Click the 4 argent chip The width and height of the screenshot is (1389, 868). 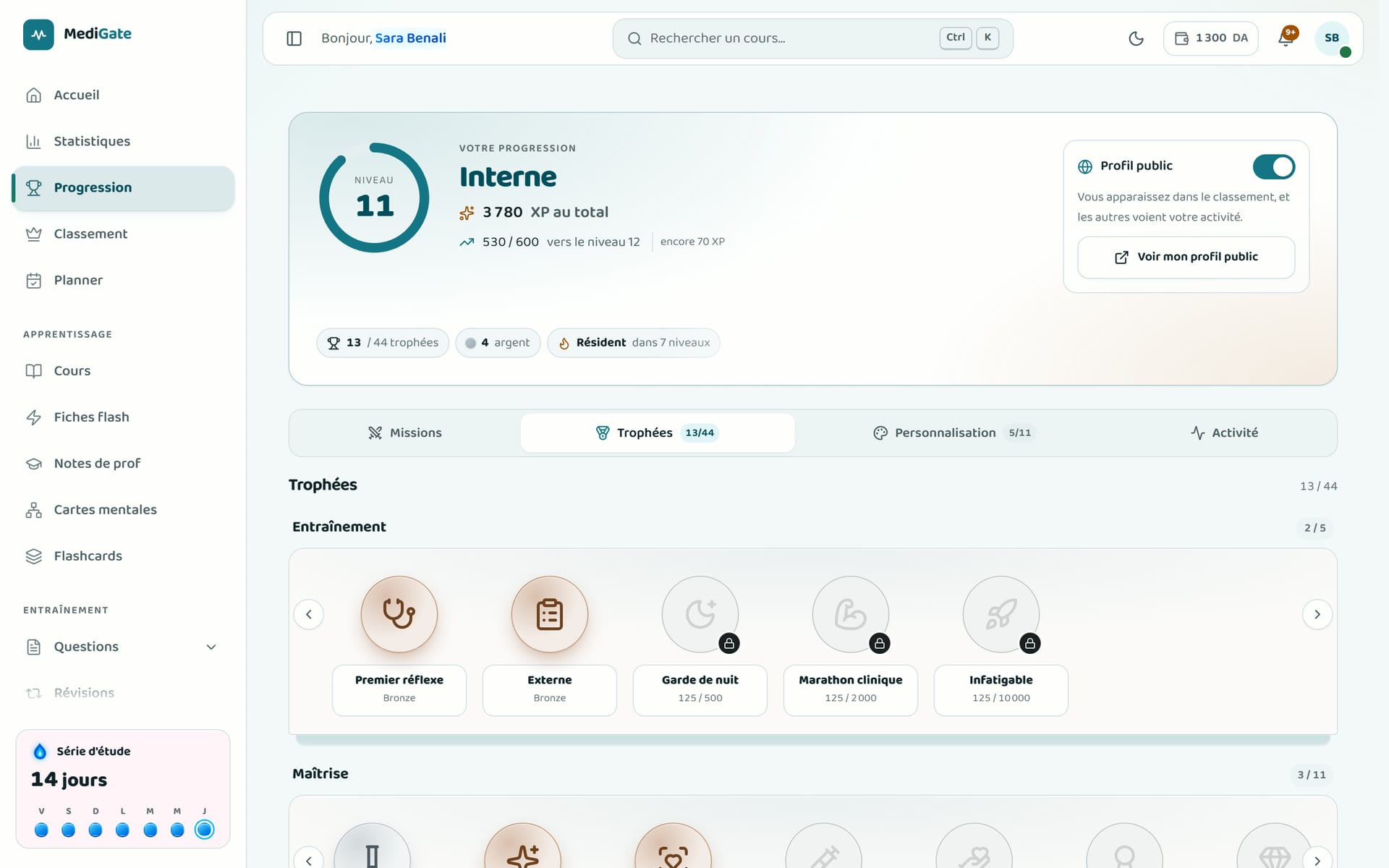tap(498, 343)
